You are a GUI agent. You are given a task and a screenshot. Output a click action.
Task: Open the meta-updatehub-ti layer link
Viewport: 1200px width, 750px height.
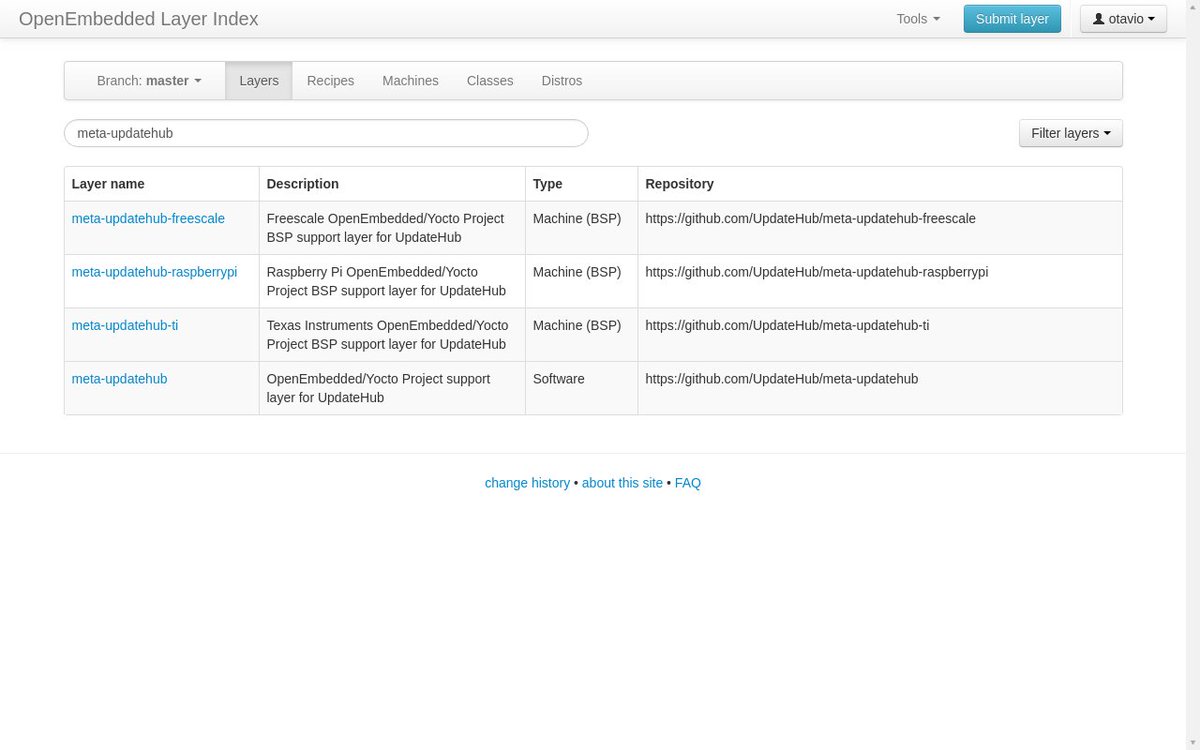click(x=125, y=325)
